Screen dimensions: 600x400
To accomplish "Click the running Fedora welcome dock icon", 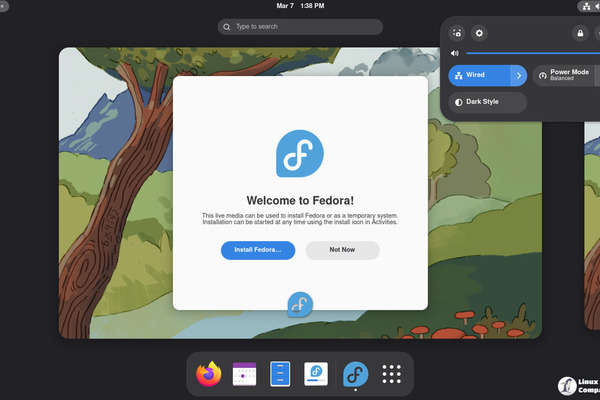I will pyautogui.click(x=355, y=374).
